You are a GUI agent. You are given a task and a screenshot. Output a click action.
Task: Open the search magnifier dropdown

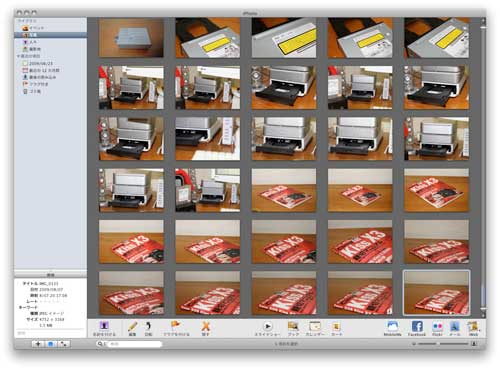click(100, 344)
